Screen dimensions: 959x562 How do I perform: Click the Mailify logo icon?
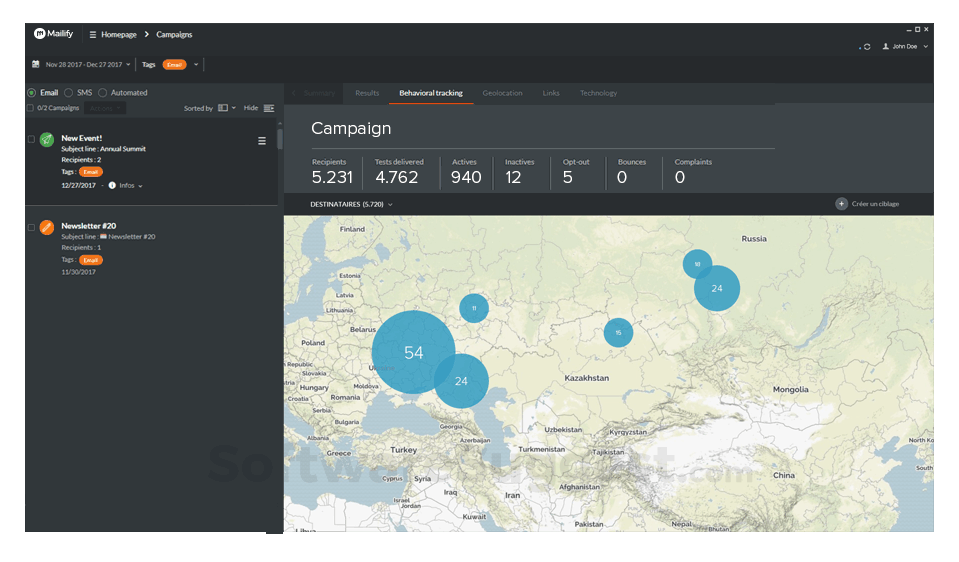(x=40, y=34)
